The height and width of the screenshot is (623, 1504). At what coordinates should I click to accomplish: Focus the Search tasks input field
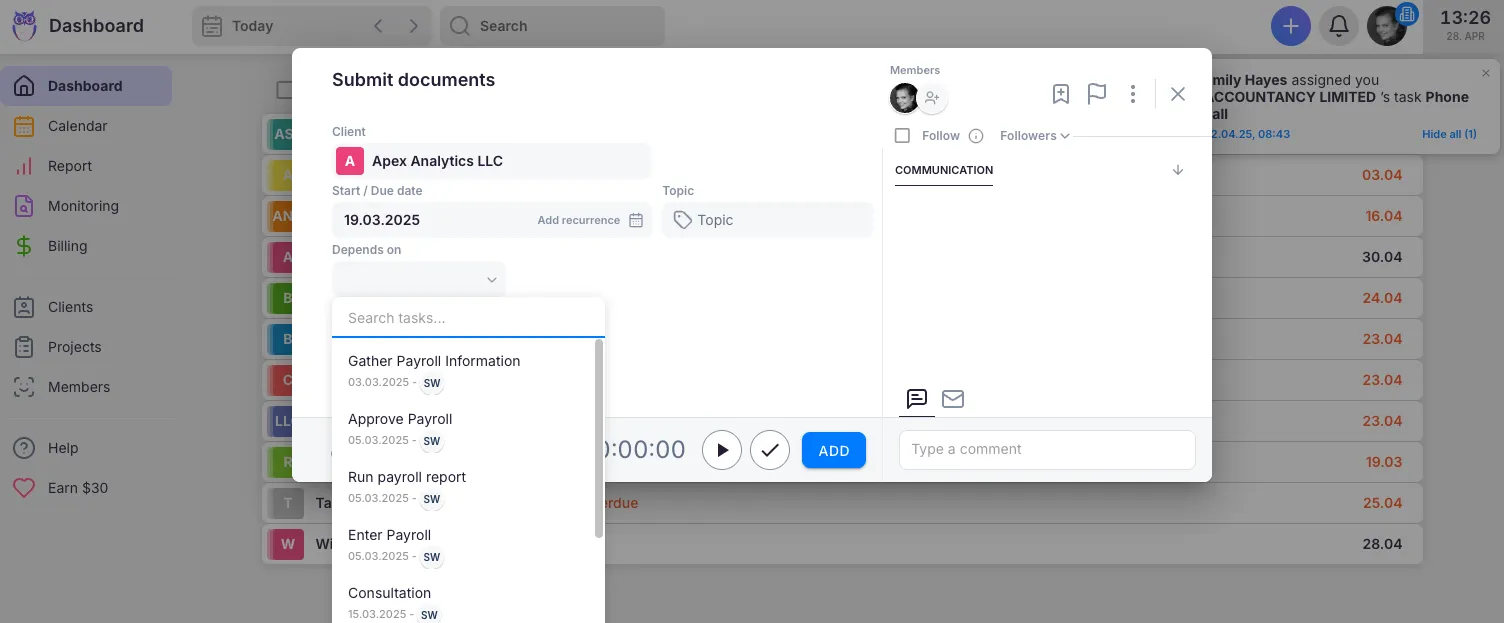(x=468, y=318)
